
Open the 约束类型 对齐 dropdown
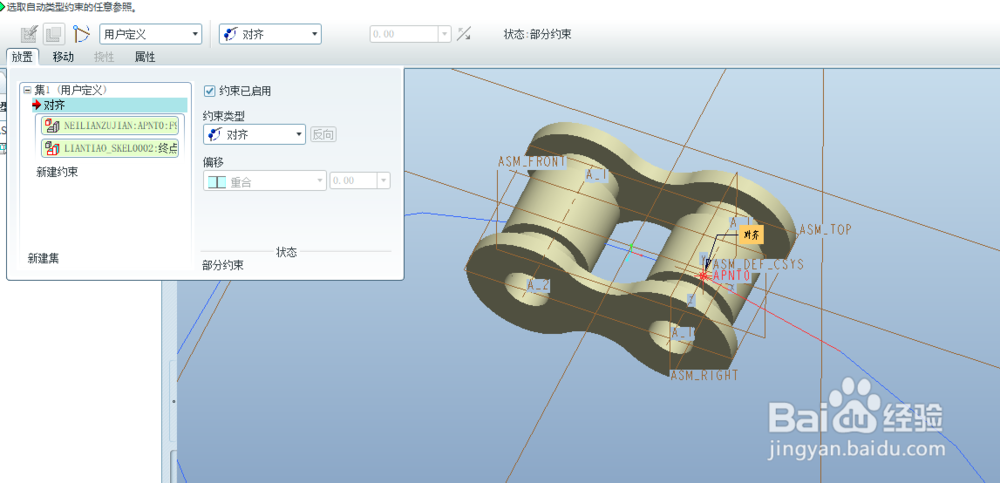coord(254,135)
